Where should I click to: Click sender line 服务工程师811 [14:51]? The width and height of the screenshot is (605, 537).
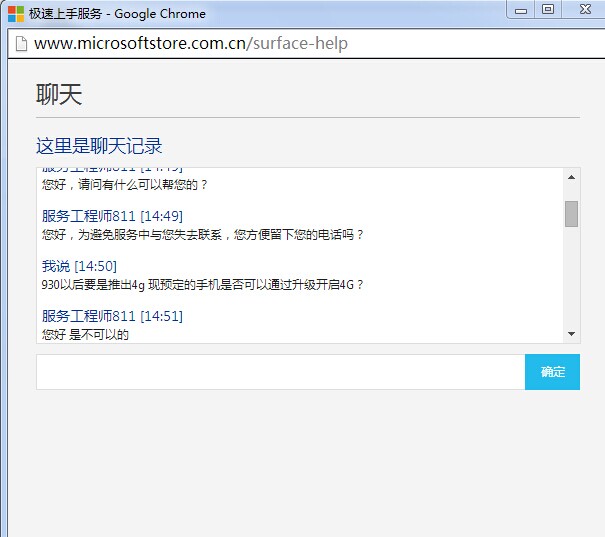pos(112,316)
